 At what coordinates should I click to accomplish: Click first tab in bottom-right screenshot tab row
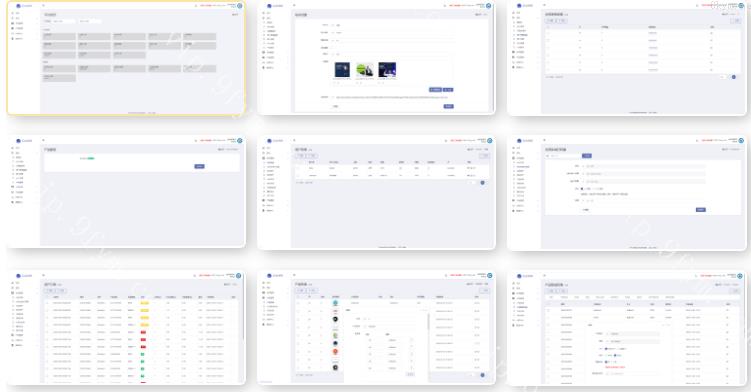point(551,297)
